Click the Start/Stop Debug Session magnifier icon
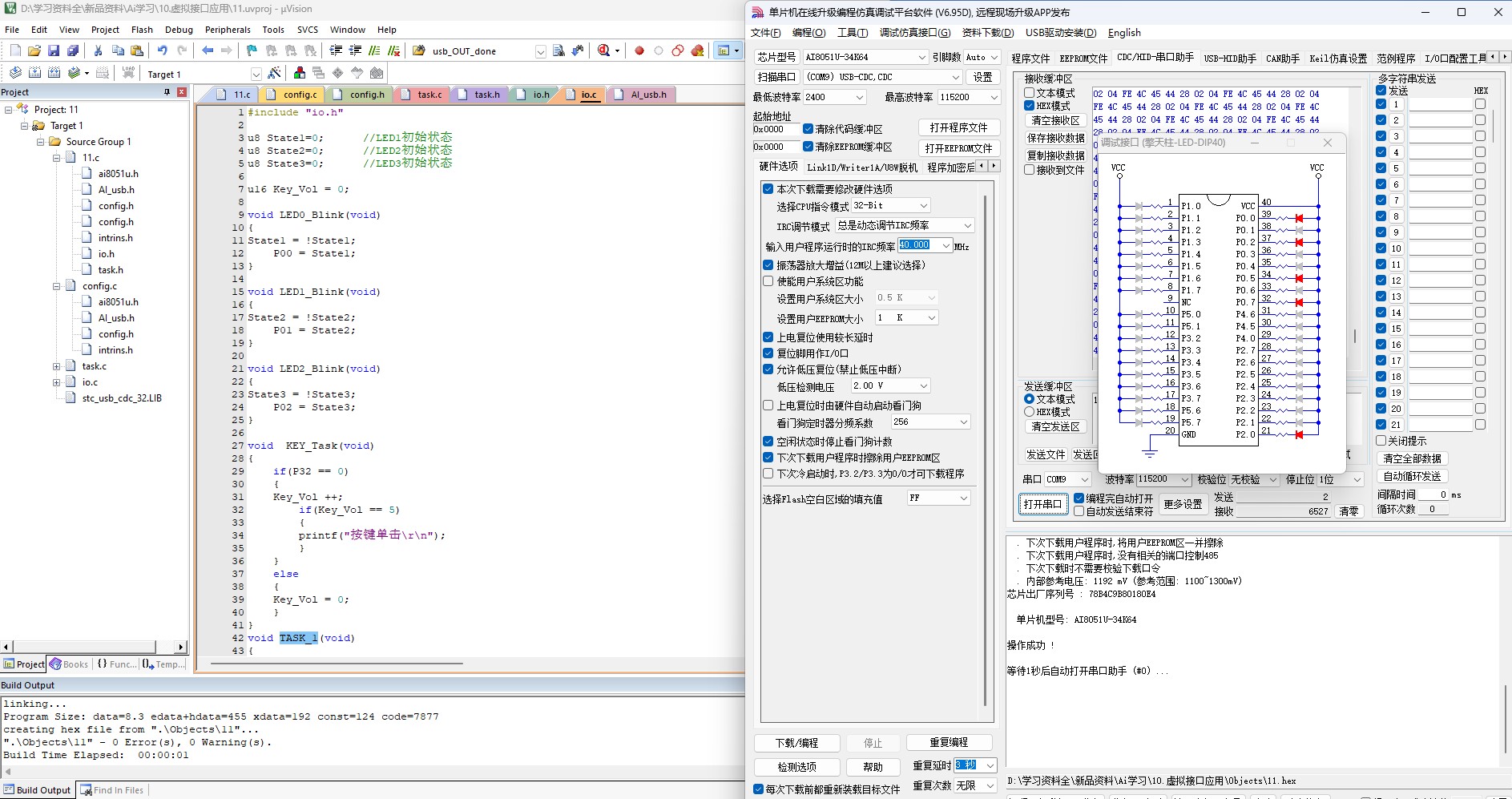Image resolution: width=1512 pixels, height=799 pixels. pos(604,50)
